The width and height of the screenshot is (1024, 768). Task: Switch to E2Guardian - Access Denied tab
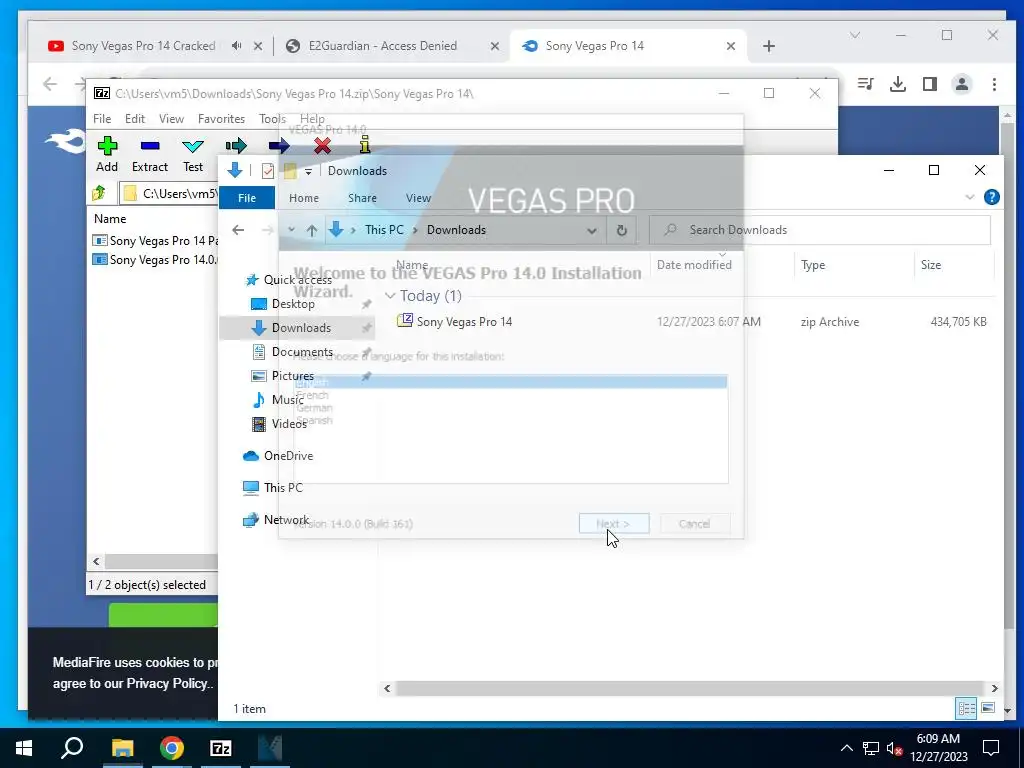(382, 46)
